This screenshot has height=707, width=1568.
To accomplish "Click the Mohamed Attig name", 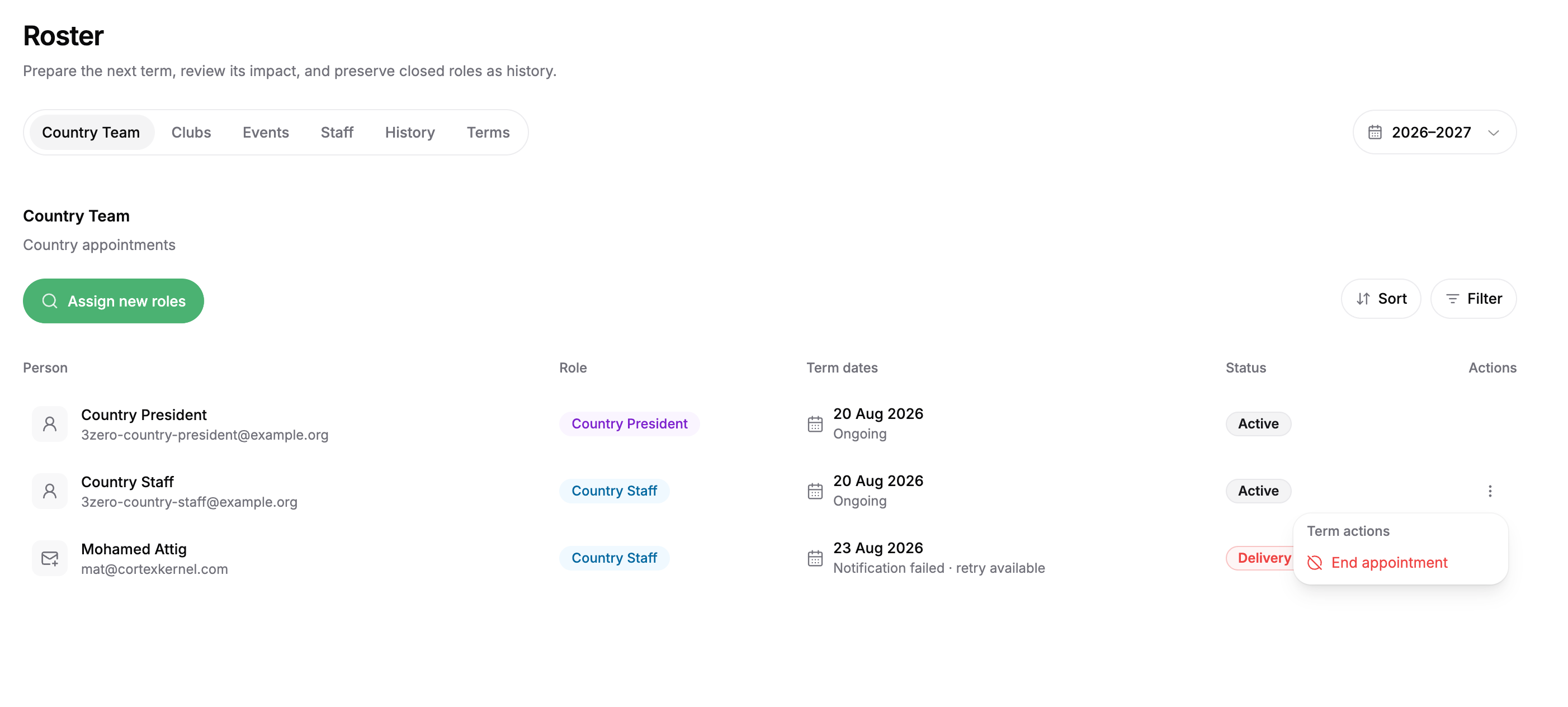I will pyautogui.click(x=134, y=549).
